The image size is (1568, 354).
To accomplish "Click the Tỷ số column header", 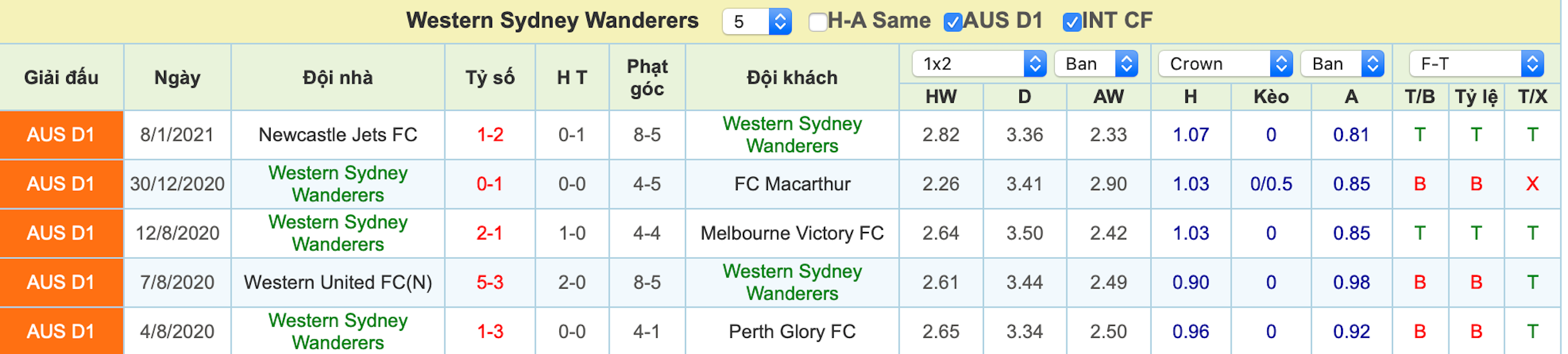I will point(490,78).
